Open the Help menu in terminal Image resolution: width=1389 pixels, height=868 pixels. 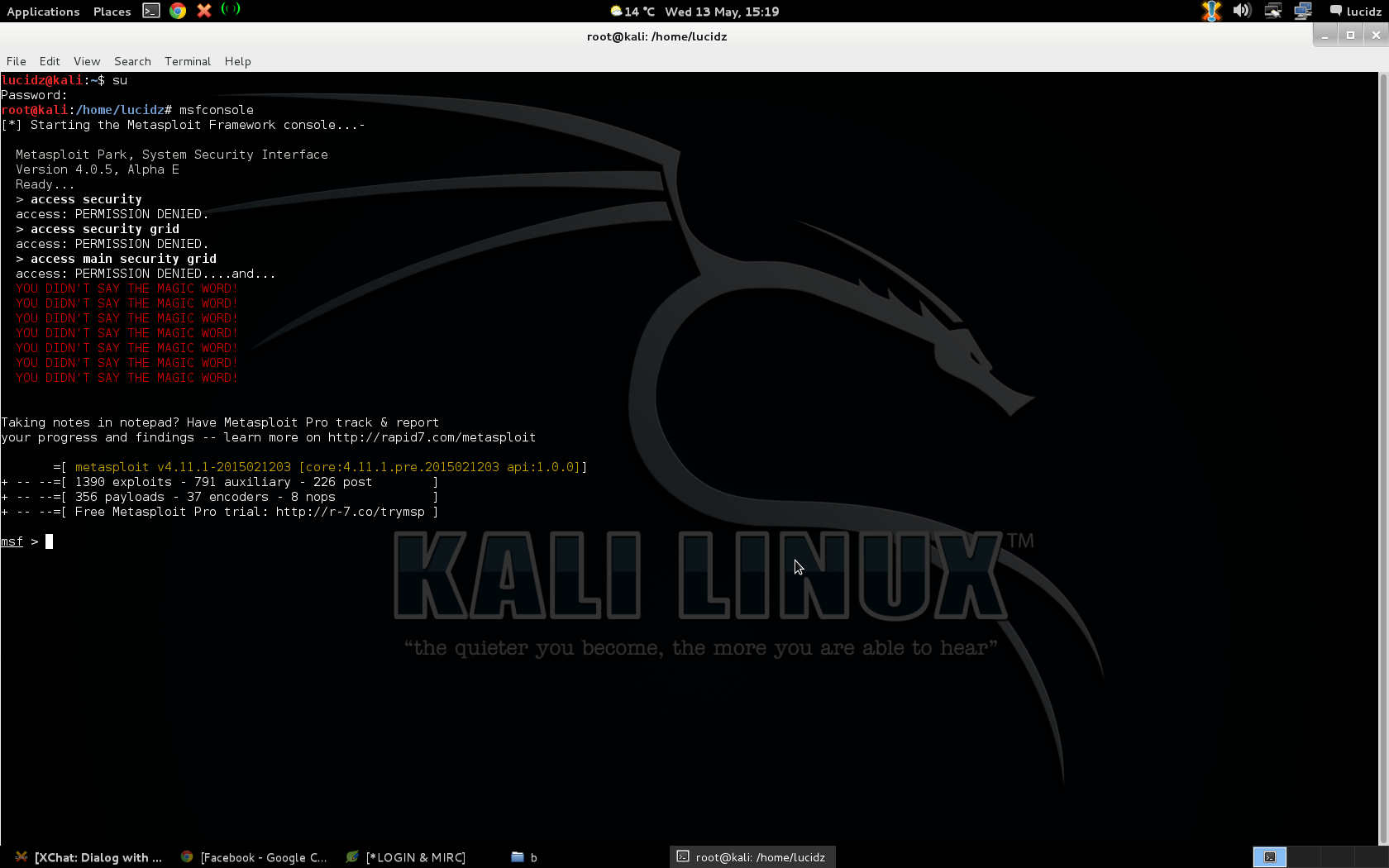[x=237, y=61]
